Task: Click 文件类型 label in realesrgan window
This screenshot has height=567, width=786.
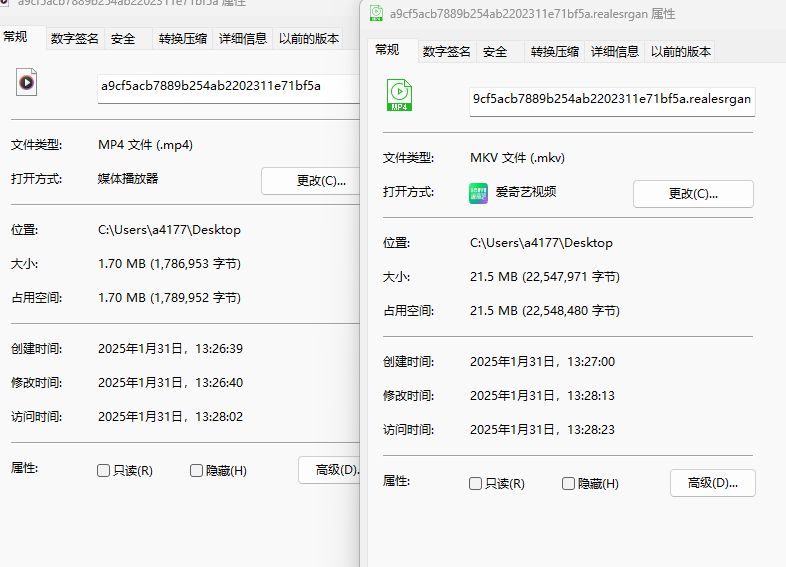Action: [x=409, y=158]
